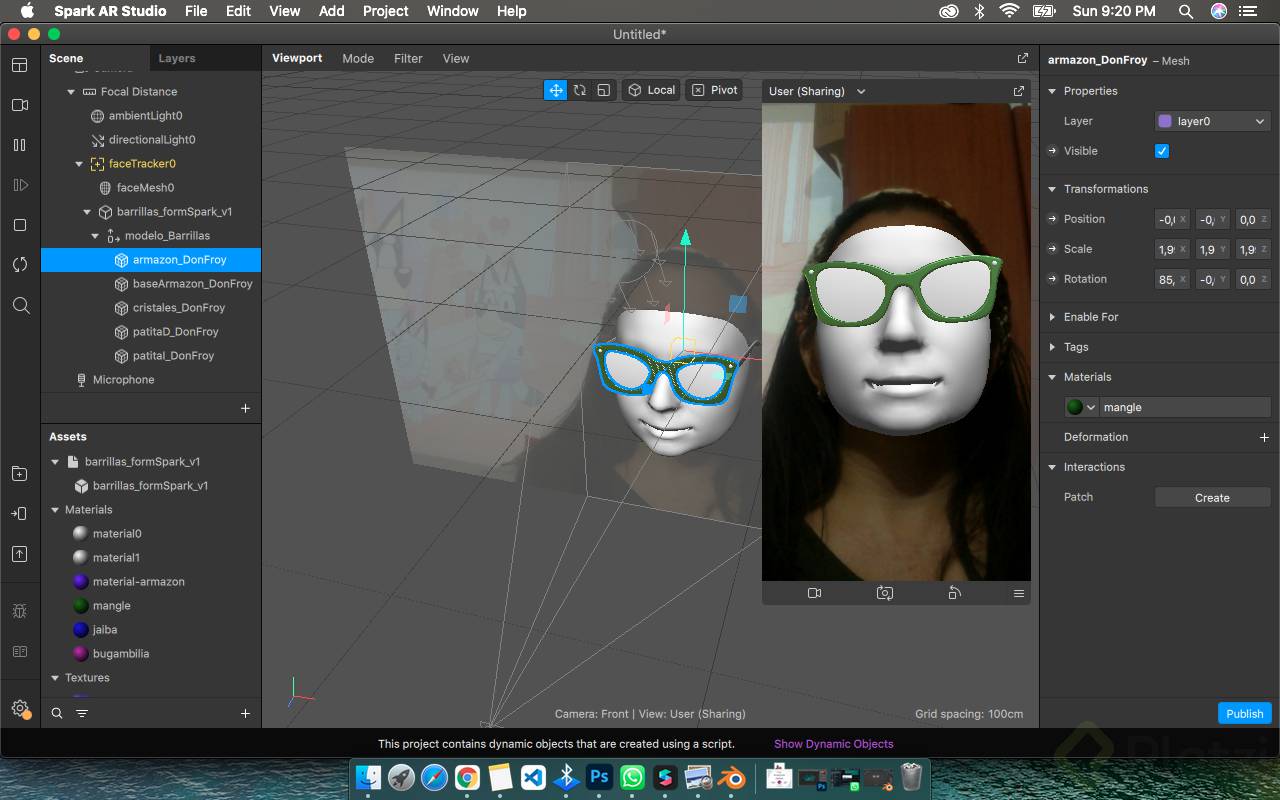The width and height of the screenshot is (1280, 800).
Task: Collapse the Focal Distance tree node
Action: 71,92
